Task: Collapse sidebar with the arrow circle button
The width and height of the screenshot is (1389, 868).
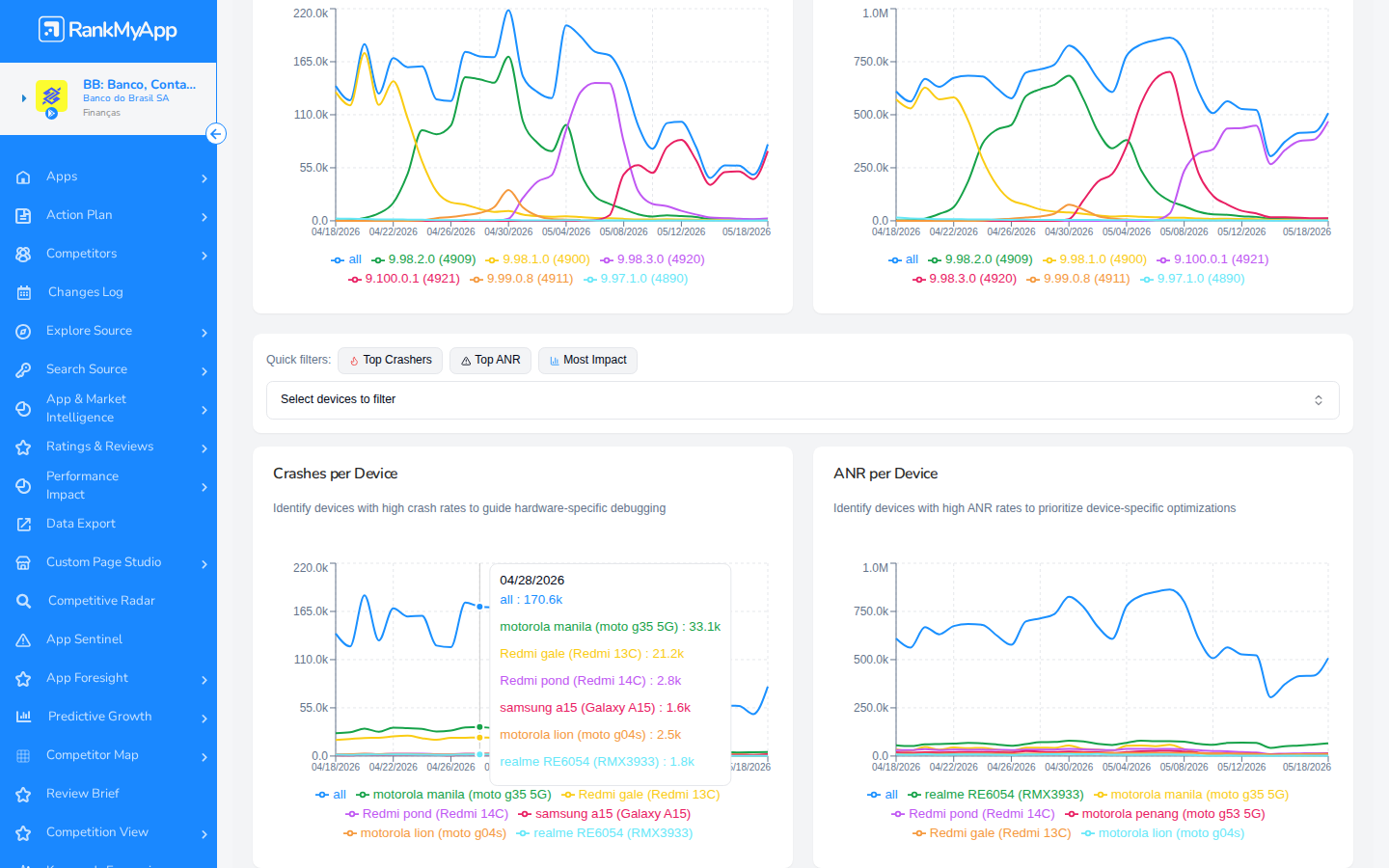Action: (x=216, y=134)
